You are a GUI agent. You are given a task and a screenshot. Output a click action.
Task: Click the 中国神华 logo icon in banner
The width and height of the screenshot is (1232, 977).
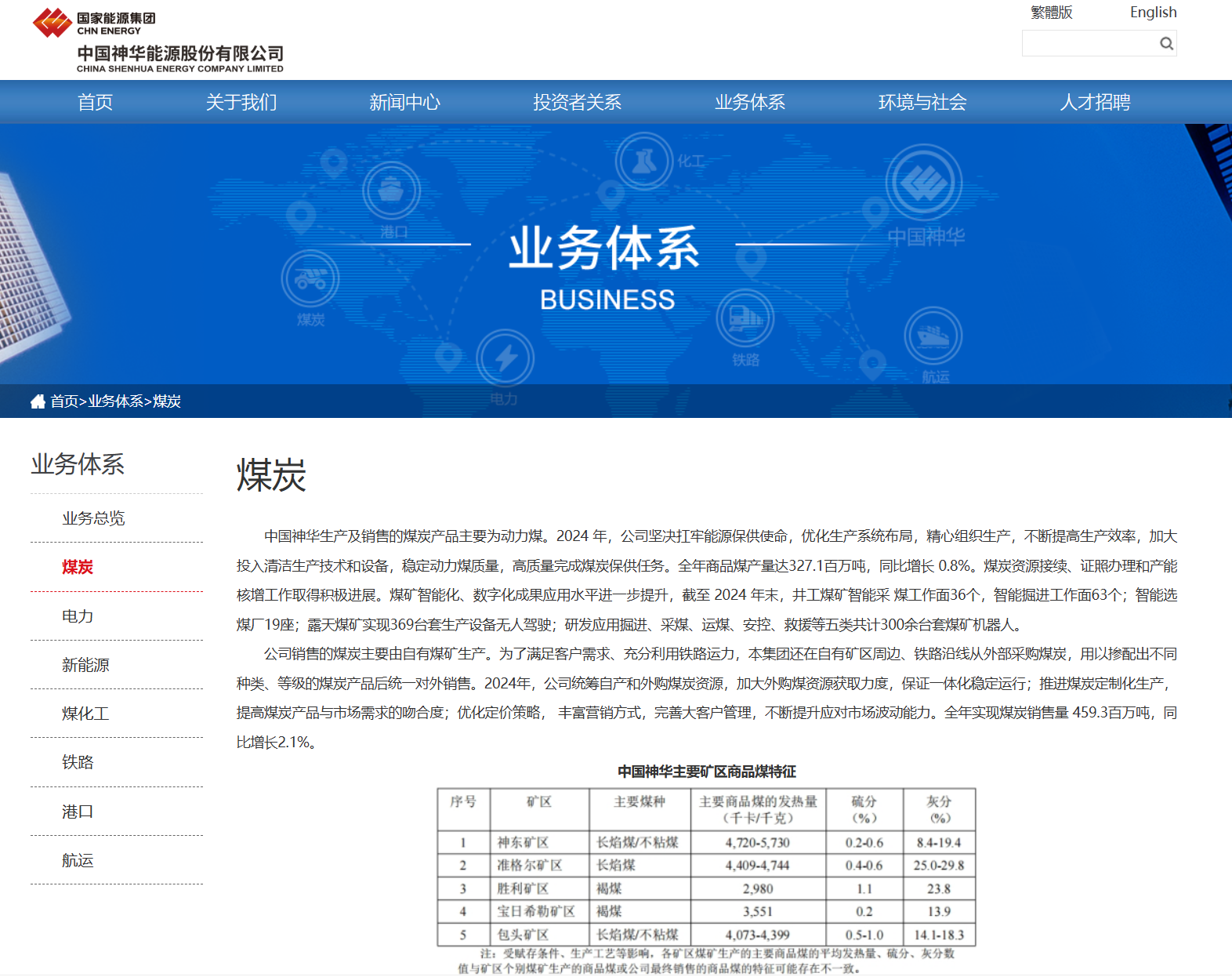click(924, 183)
